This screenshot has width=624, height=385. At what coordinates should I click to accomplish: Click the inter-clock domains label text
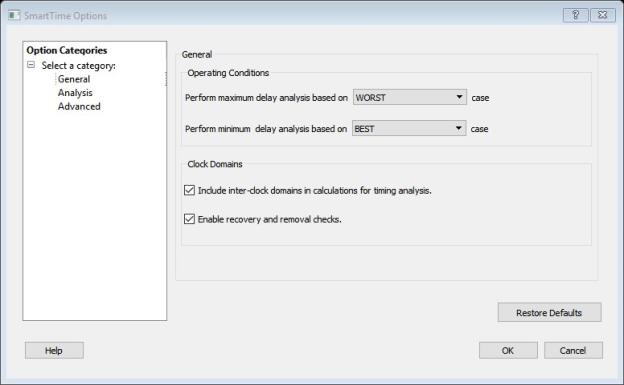(x=314, y=190)
